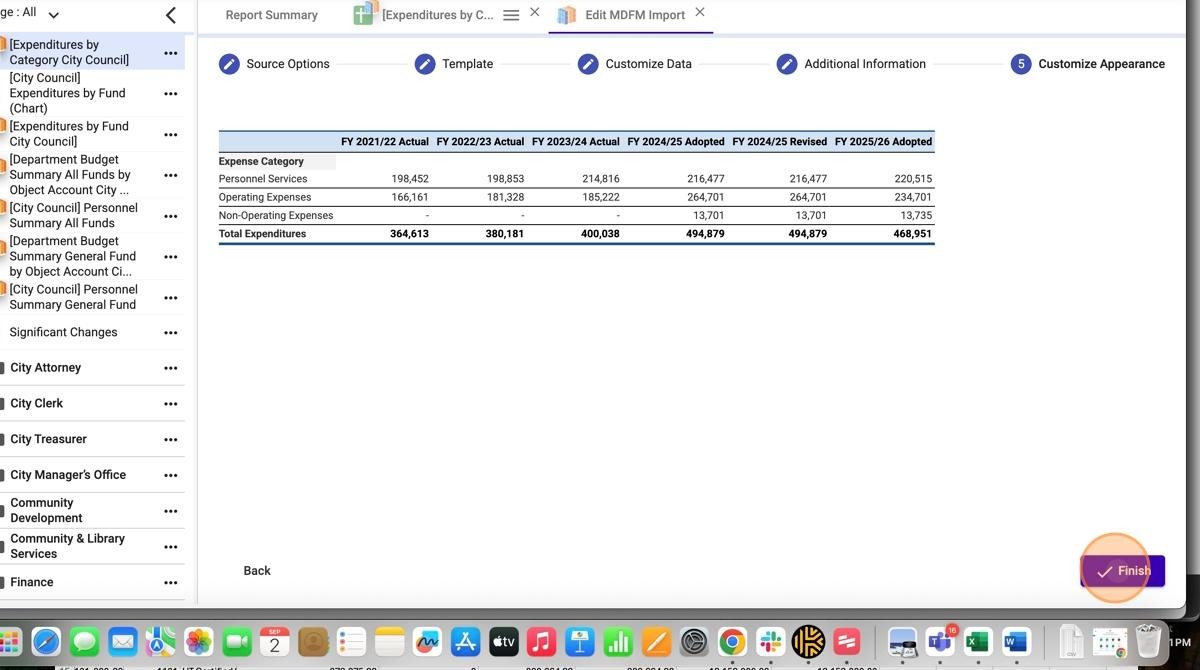This screenshot has height=670, width=1200.
Task: Open options menu for City Clerk
Action: click(x=171, y=404)
